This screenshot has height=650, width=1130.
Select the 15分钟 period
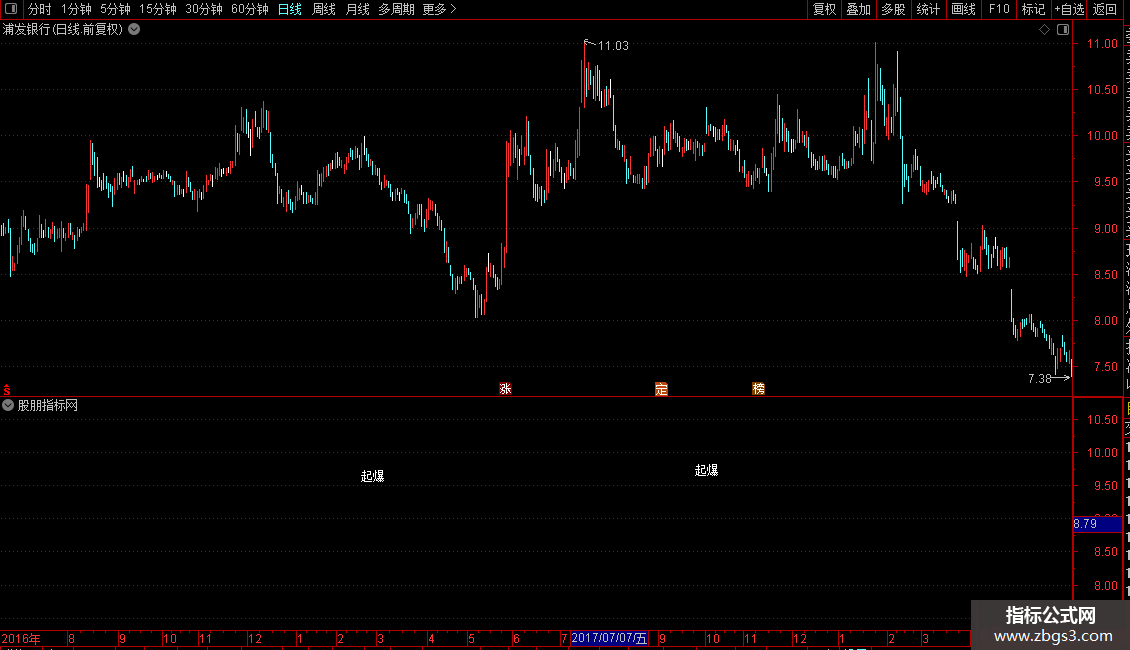(x=158, y=9)
